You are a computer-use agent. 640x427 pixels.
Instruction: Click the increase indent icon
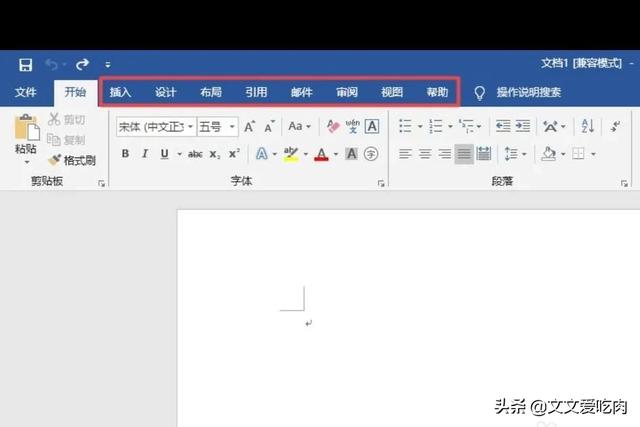(x=523, y=127)
